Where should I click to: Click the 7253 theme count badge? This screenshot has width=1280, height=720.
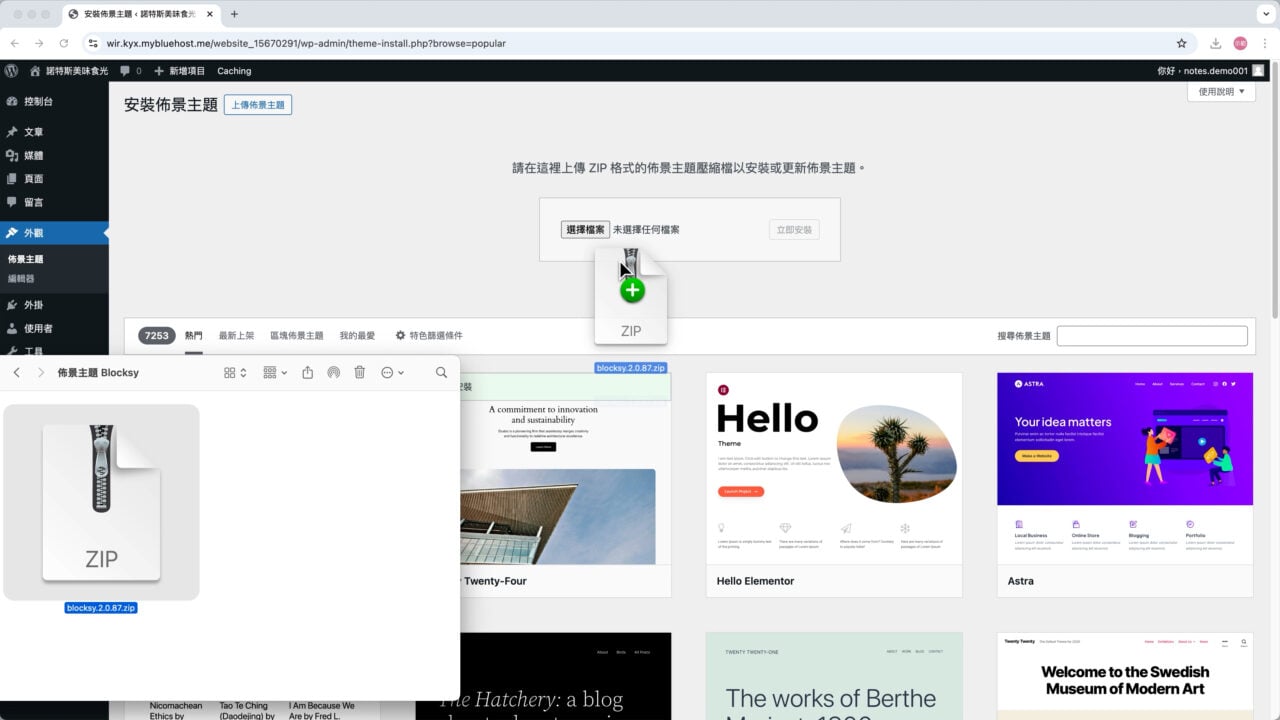[156, 336]
